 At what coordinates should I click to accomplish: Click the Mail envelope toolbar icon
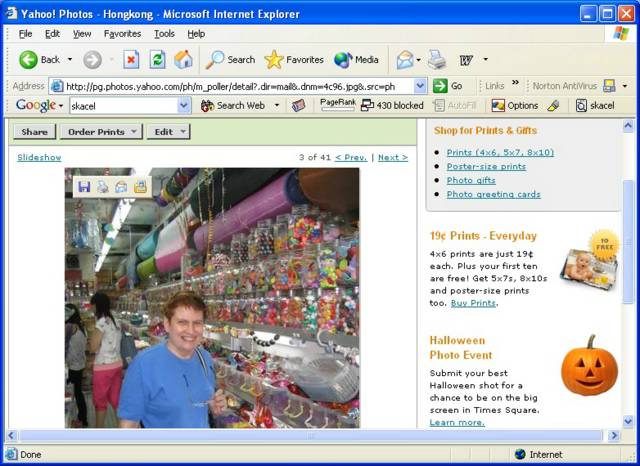click(x=405, y=60)
